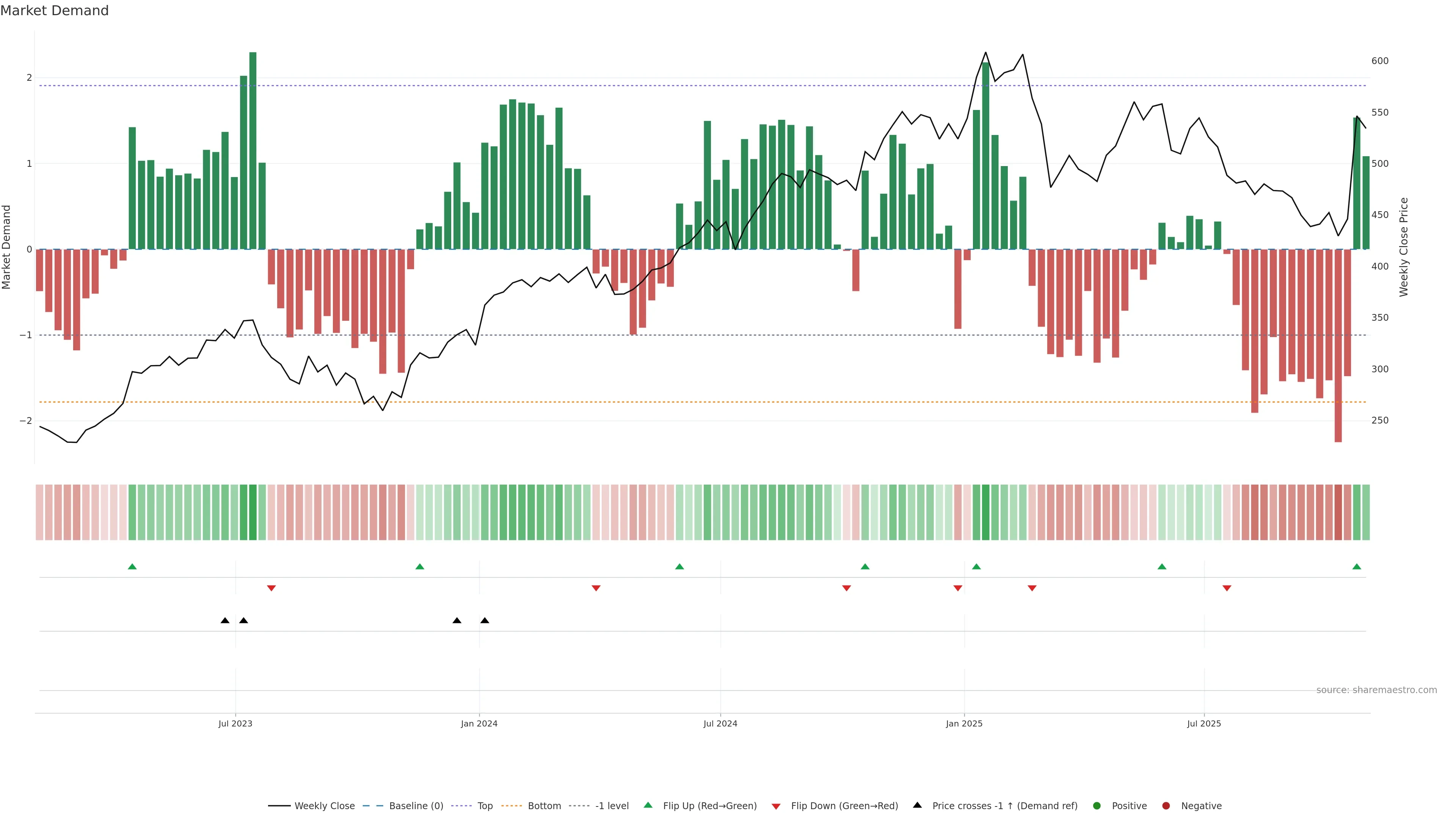Toggle the -1 level legend entry
The height and width of the screenshot is (819, 1456).
(x=612, y=806)
